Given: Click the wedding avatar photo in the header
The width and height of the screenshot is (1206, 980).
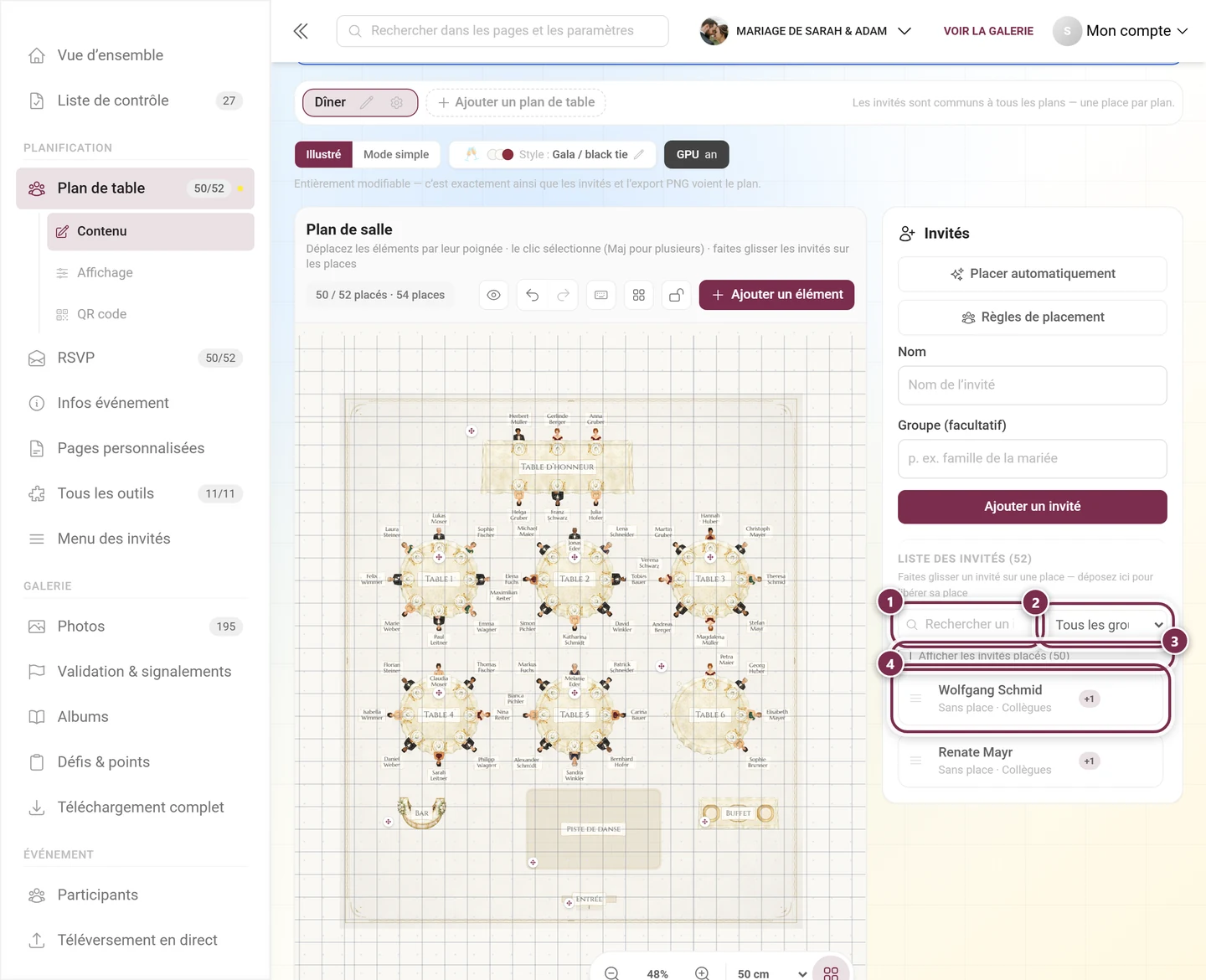Looking at the screenshot, I should pyautogui.click(x=714, y=31).
